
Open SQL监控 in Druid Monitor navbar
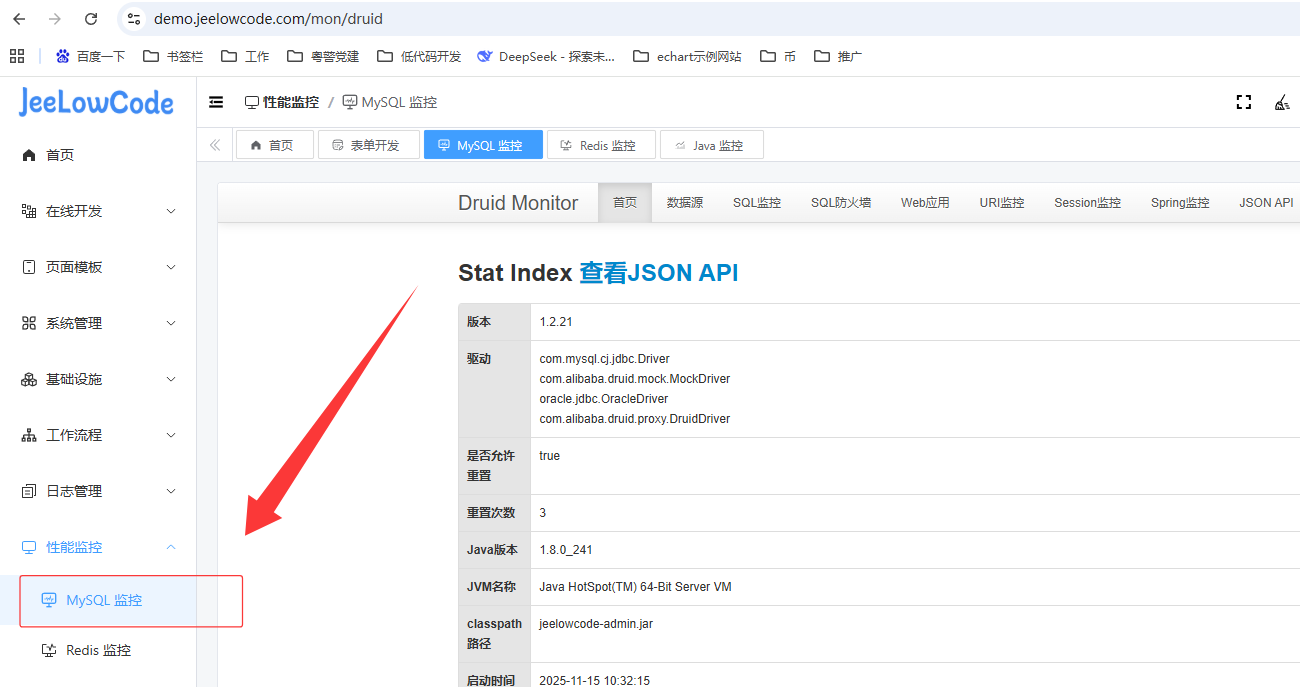click(x=756, y=203)
